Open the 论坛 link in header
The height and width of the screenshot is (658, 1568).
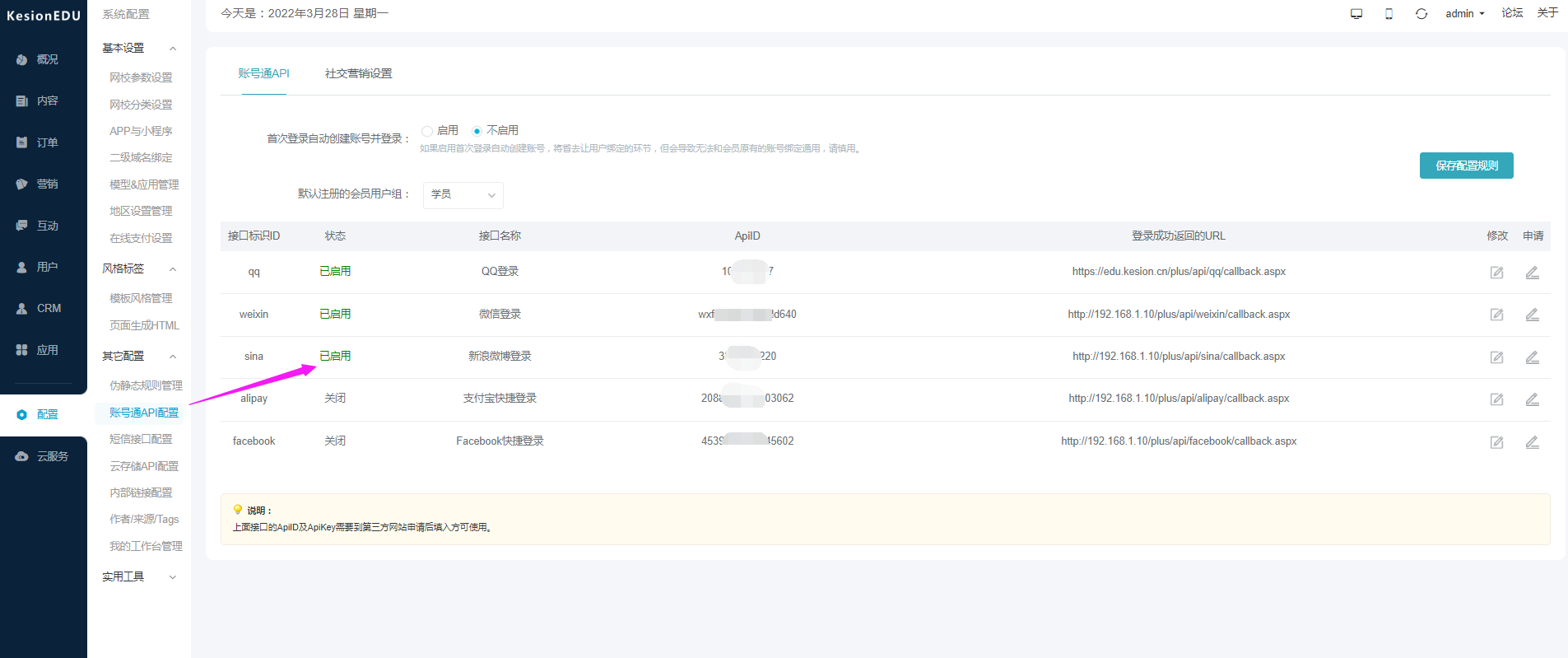1512,13
